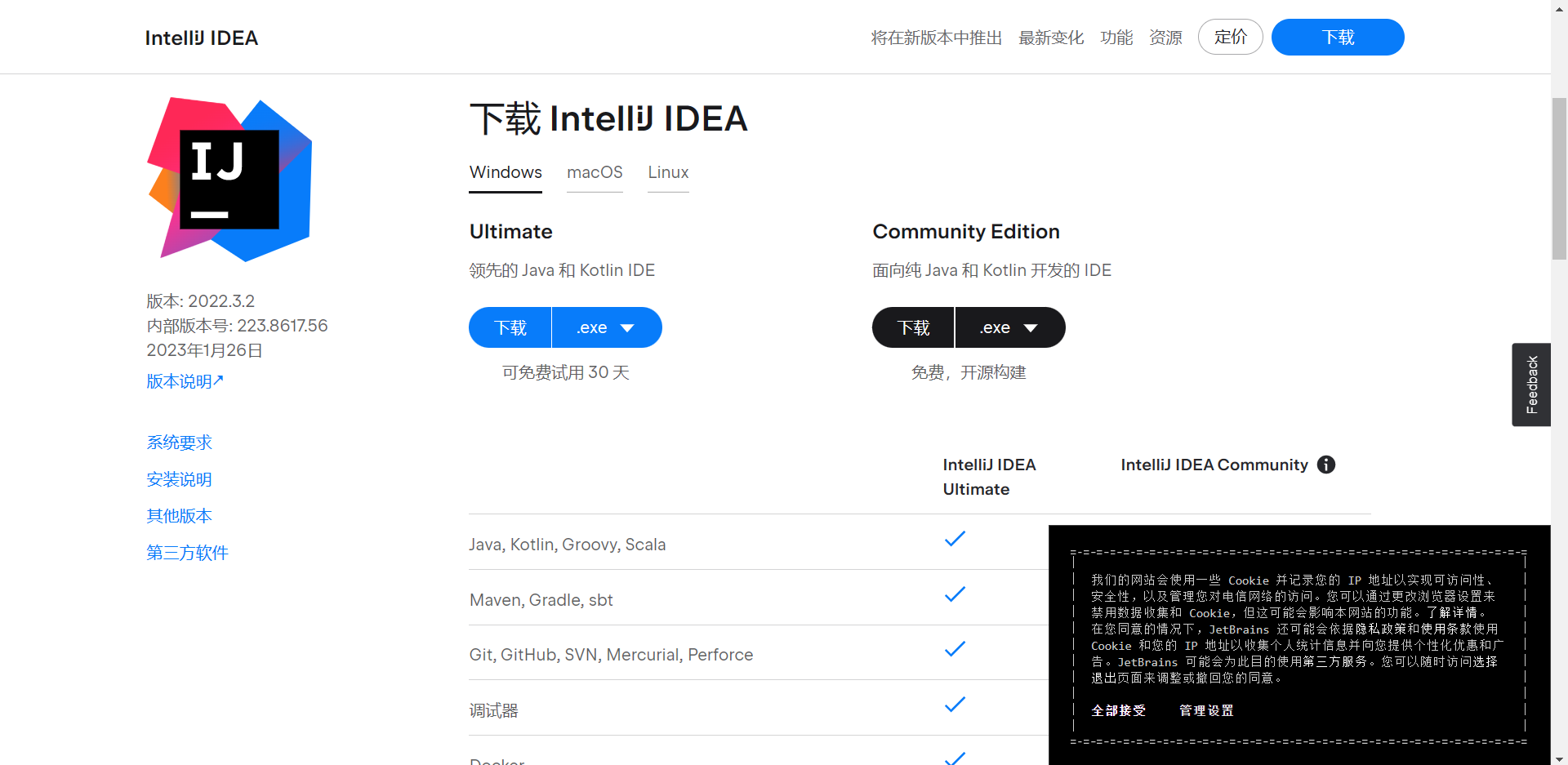Open the 安装说明 link
The height and width of the screenshot is (765, 1568).
(179, 479)
